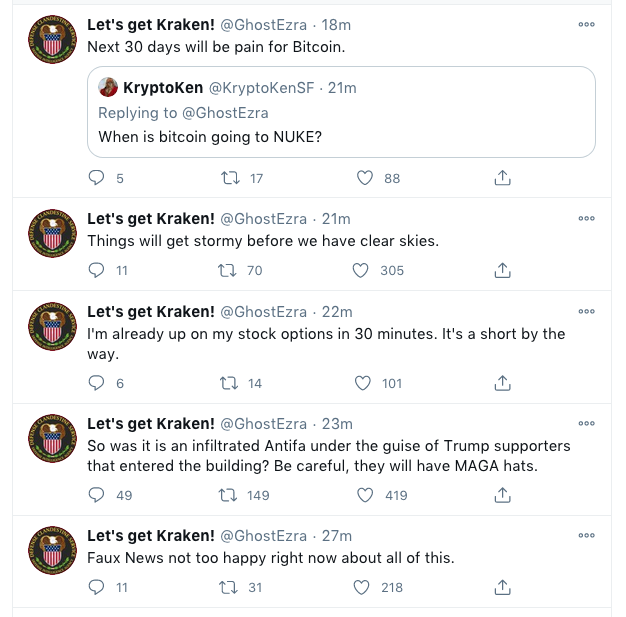
Task: Like the stock options short tweet
Action: tap(364, 383)
